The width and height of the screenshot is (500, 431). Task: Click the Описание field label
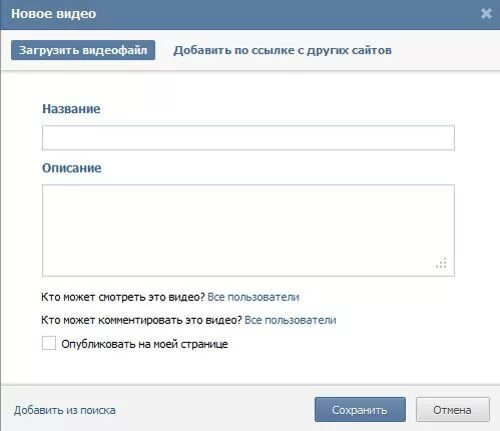pos(71,168)
